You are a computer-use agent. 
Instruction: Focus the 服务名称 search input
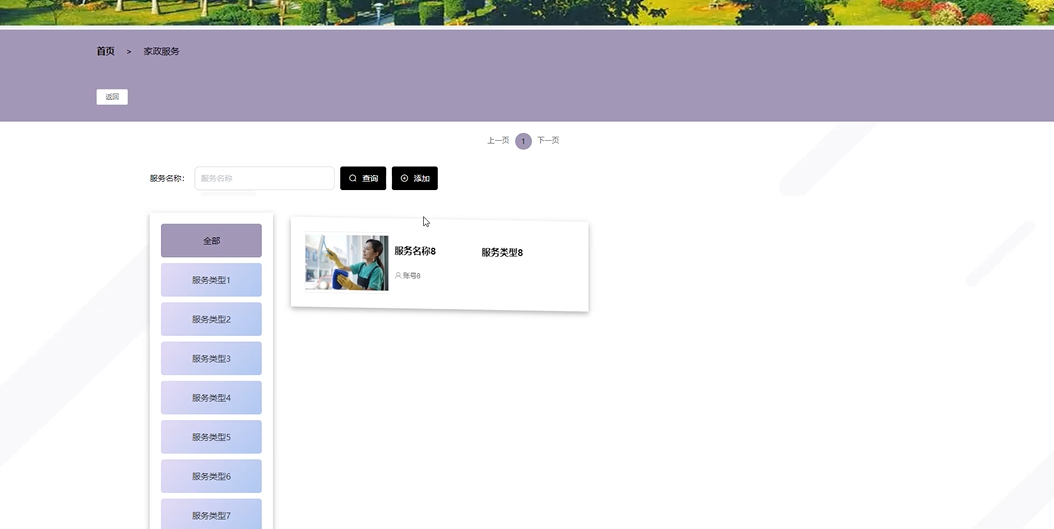pyautogui.click(x=264, y=178)
